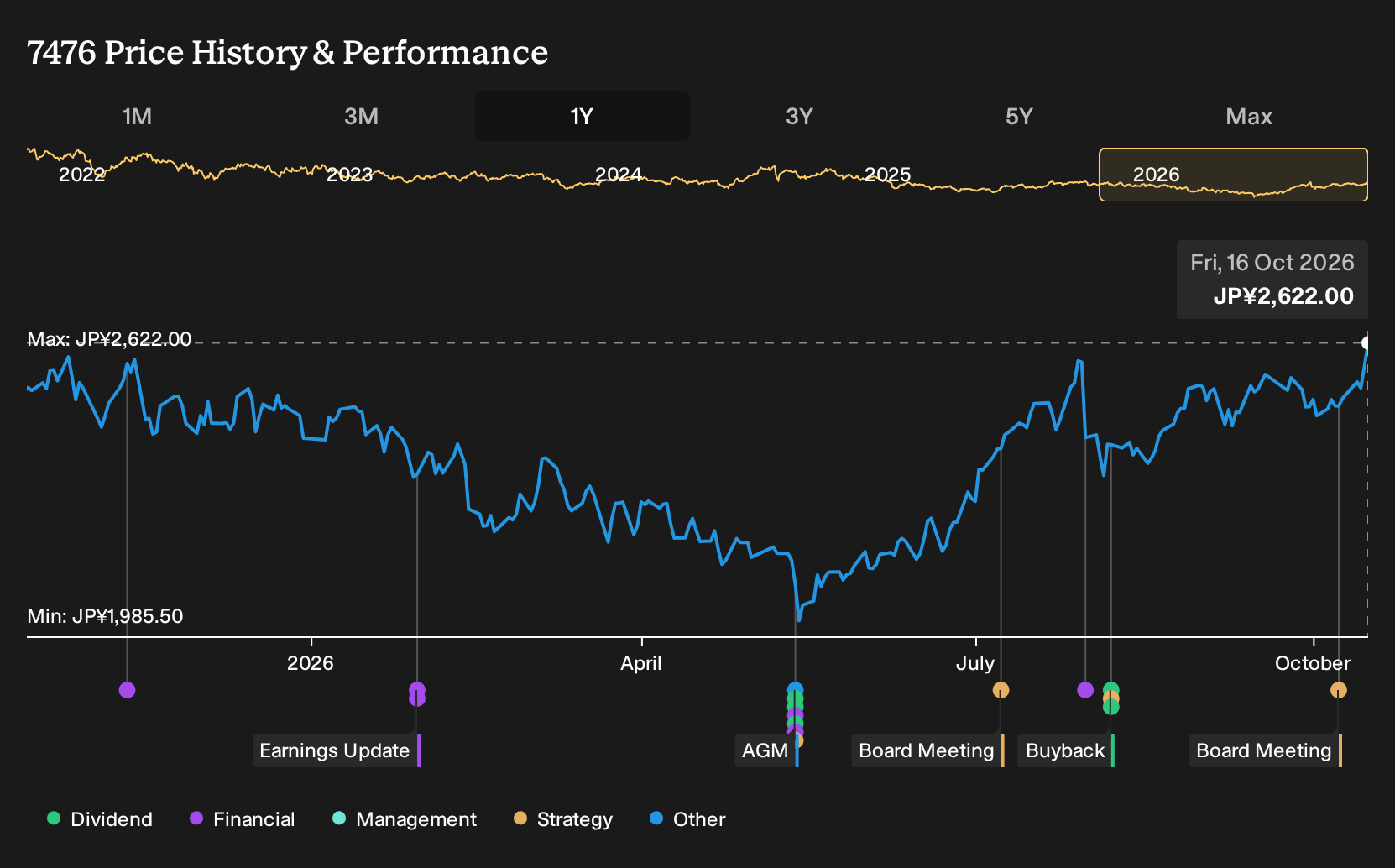
Task: Jump to 2022 in the overview chart
Action: pos(81,175)
